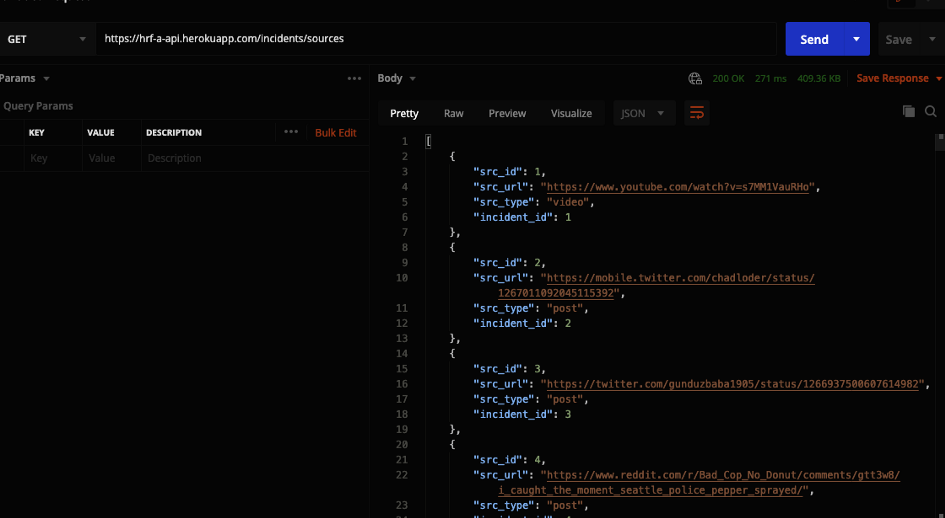This screenshot has height=518, width=945.
Task: Click the "video" src_type value
Action: 567,202
